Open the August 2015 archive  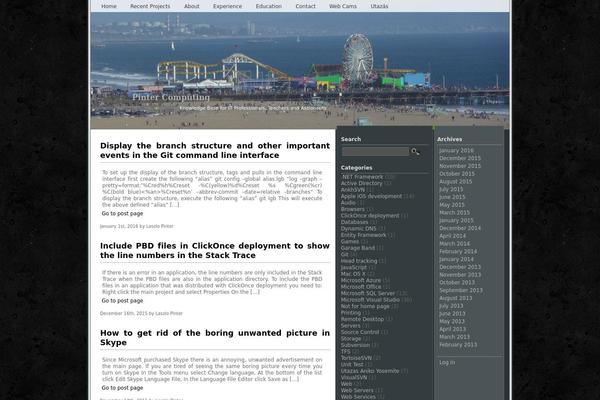(x=456, y=182)
